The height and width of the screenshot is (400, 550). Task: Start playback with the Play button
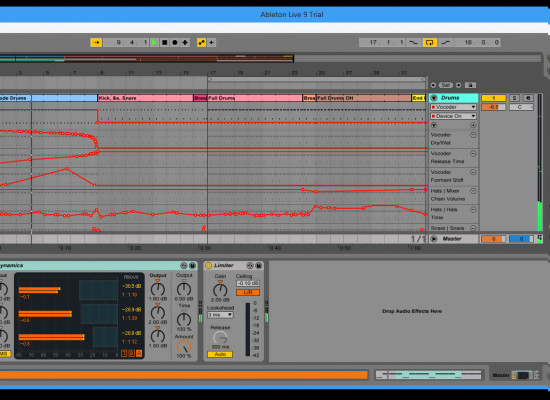(154, 42)
